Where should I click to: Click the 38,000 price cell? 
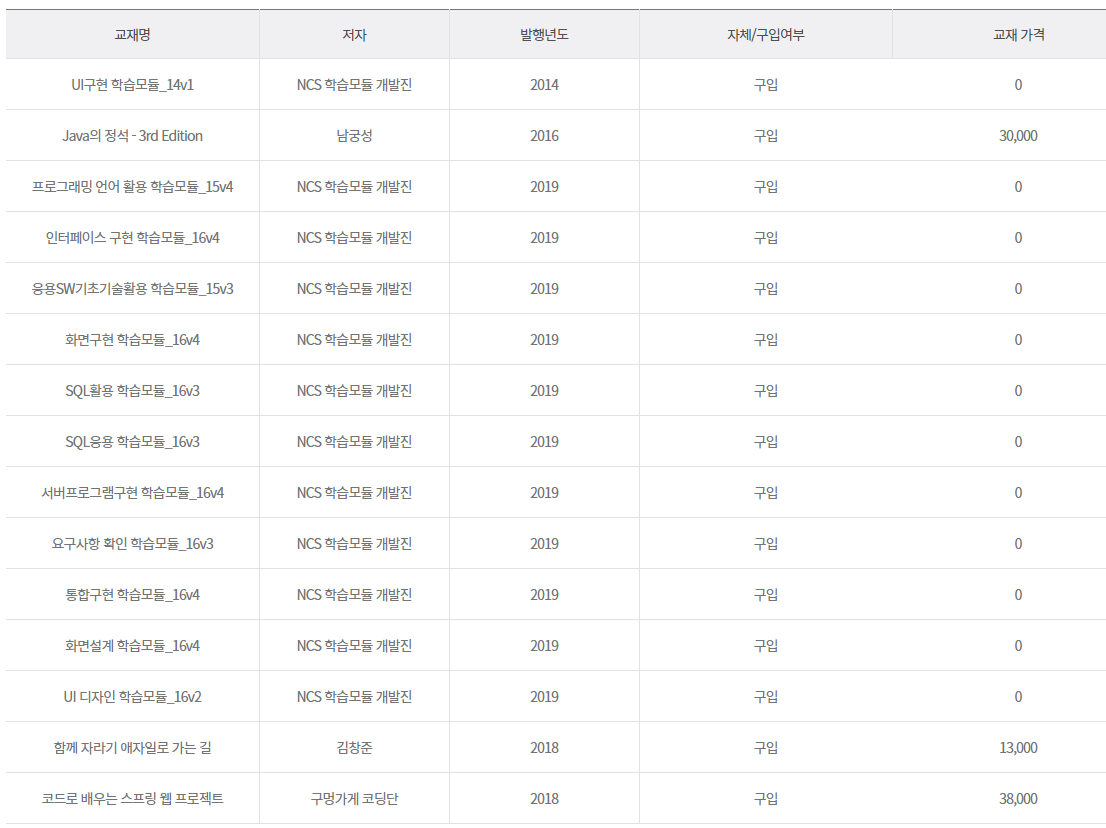pos(1017,799)
